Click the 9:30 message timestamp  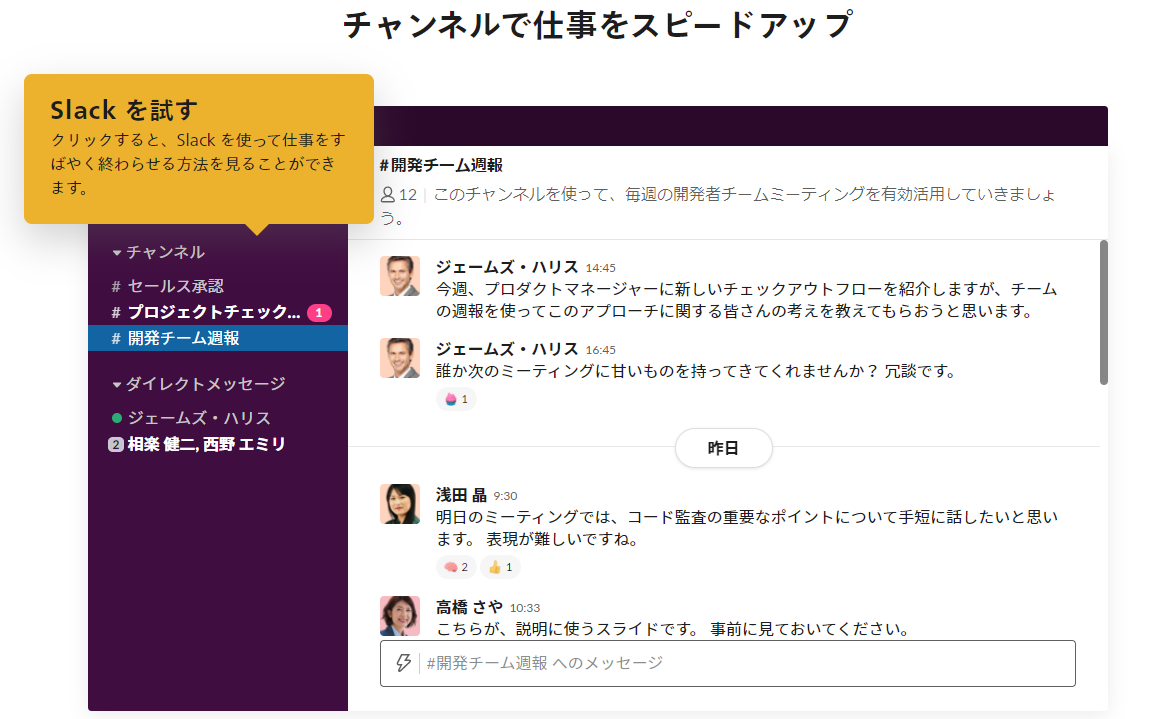(x=505, y=496)
